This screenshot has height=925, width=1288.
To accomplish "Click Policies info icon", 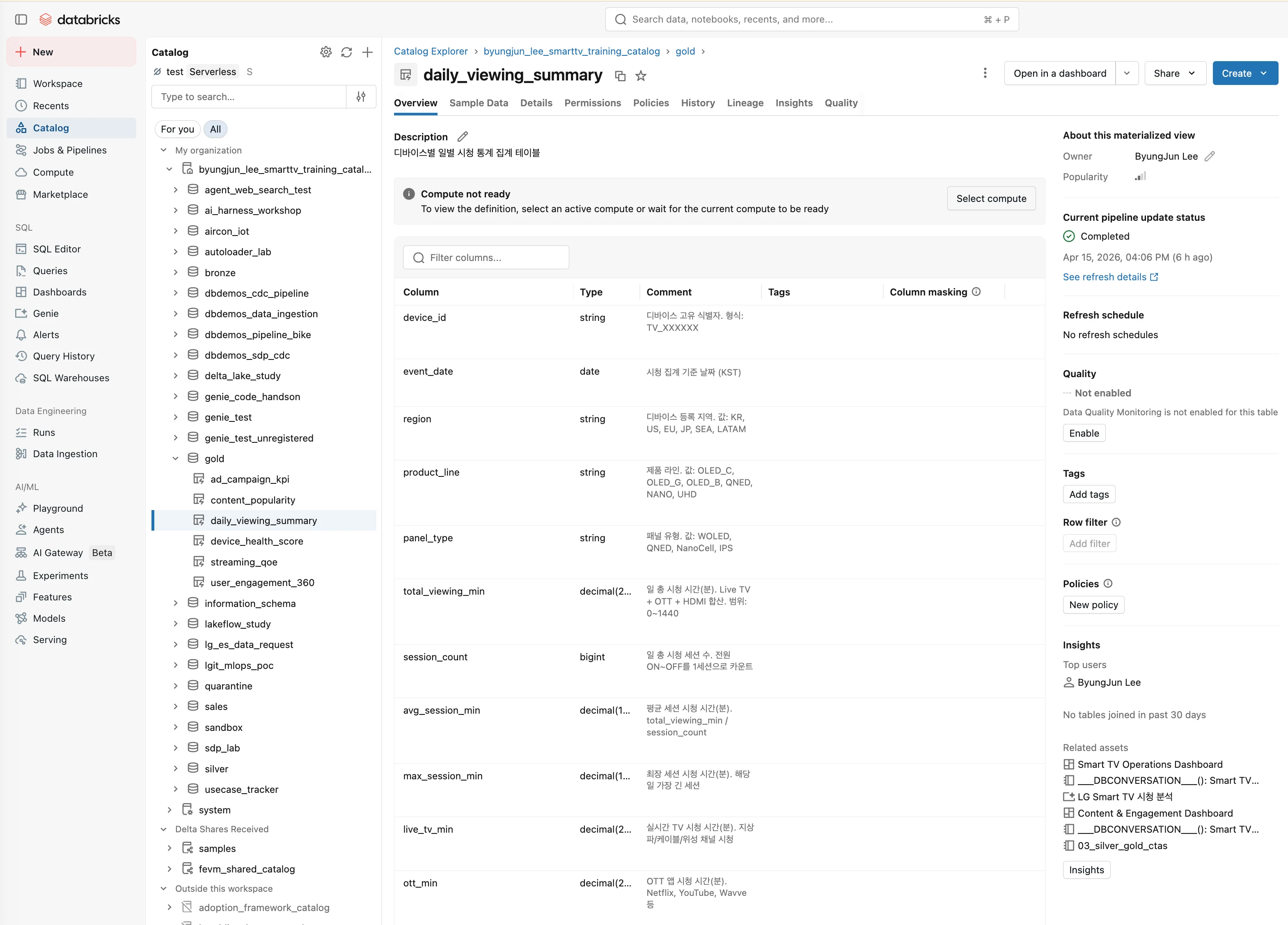I will (1107, 583).
